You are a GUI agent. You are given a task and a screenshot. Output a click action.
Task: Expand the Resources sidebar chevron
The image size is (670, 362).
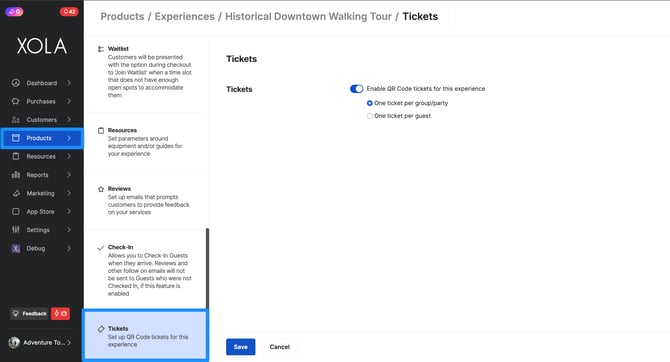tap(69, 156)
